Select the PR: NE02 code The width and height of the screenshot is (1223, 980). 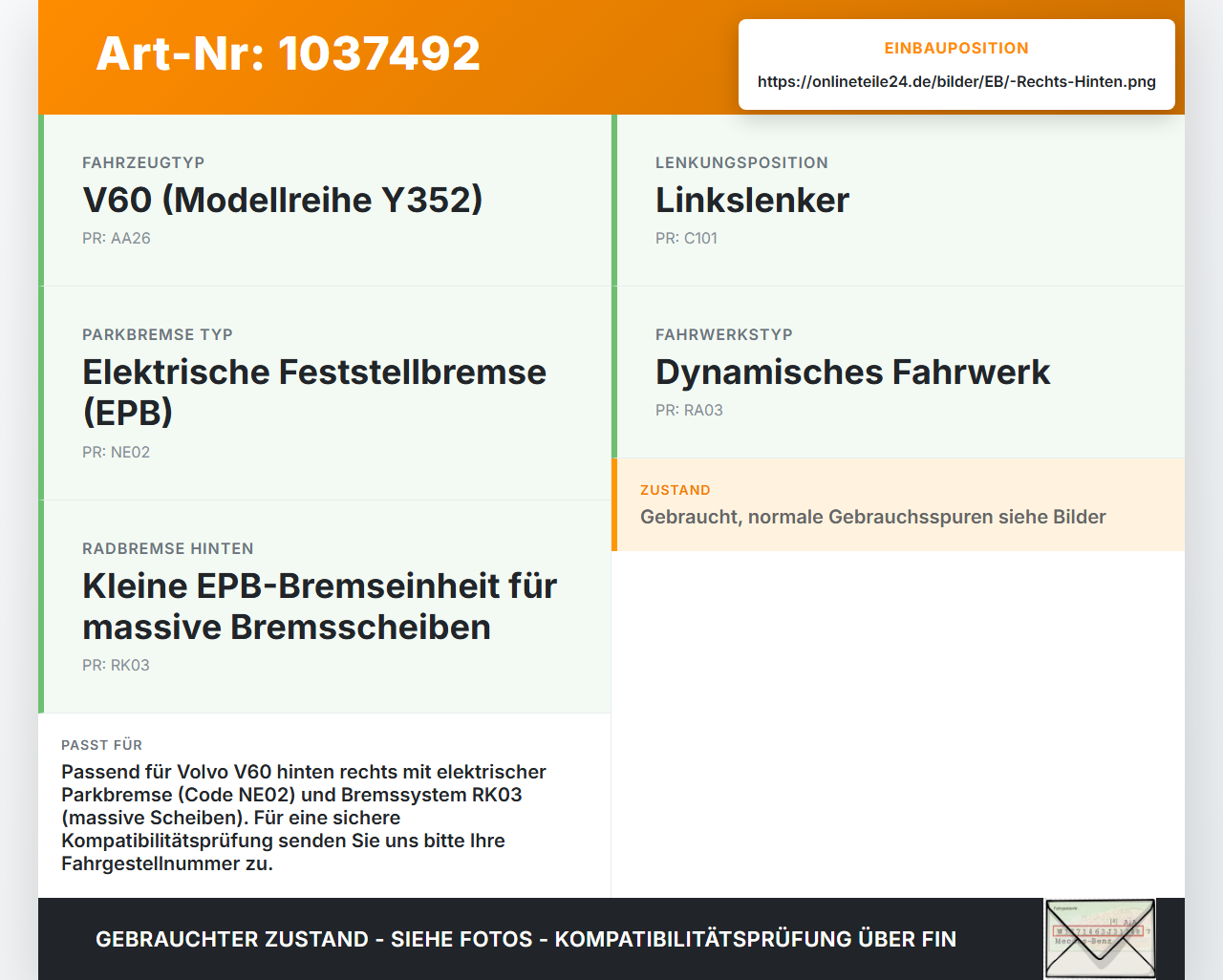(117, 452)
